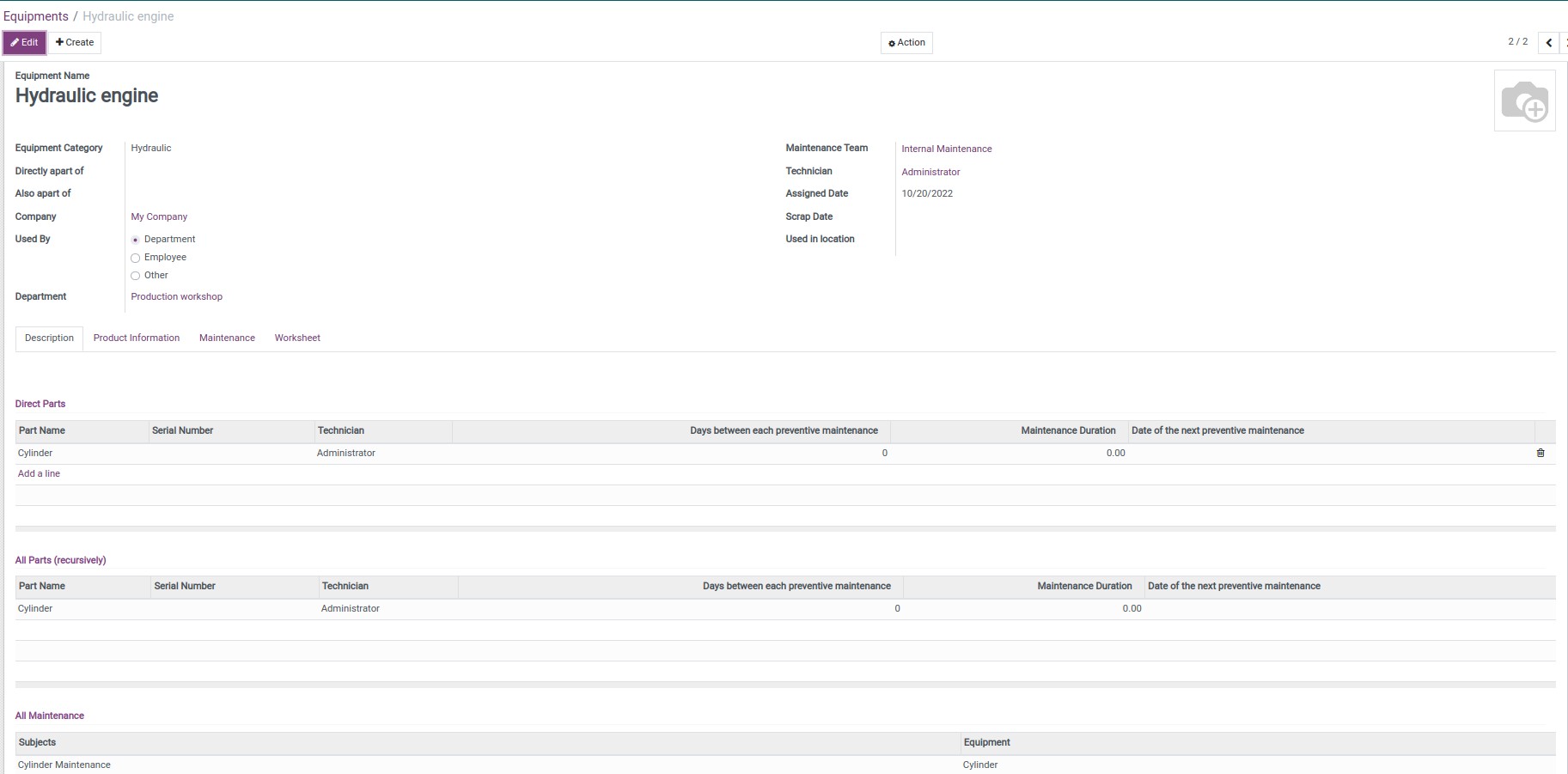Click Equipments breadcrumb link

tap(36, 16)
